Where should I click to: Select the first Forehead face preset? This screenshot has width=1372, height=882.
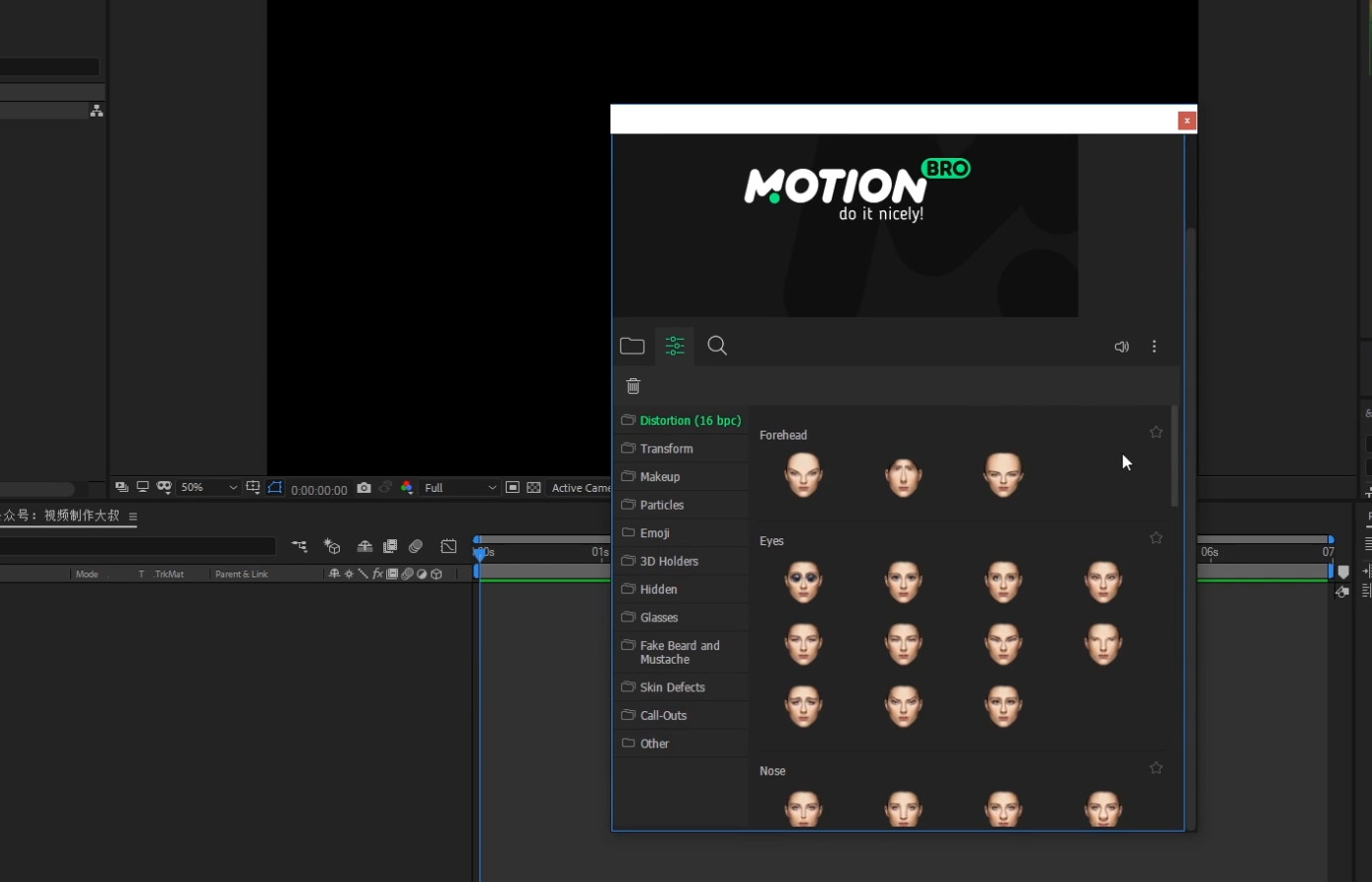pyautogui.click(x=803, y=475)
